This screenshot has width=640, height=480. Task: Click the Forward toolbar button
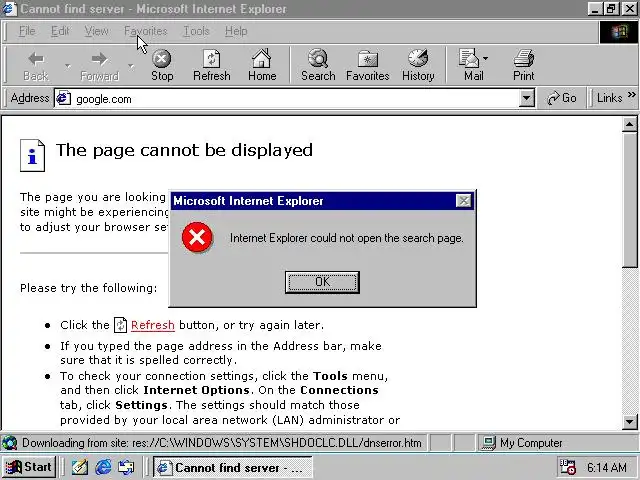coord(99,66)
